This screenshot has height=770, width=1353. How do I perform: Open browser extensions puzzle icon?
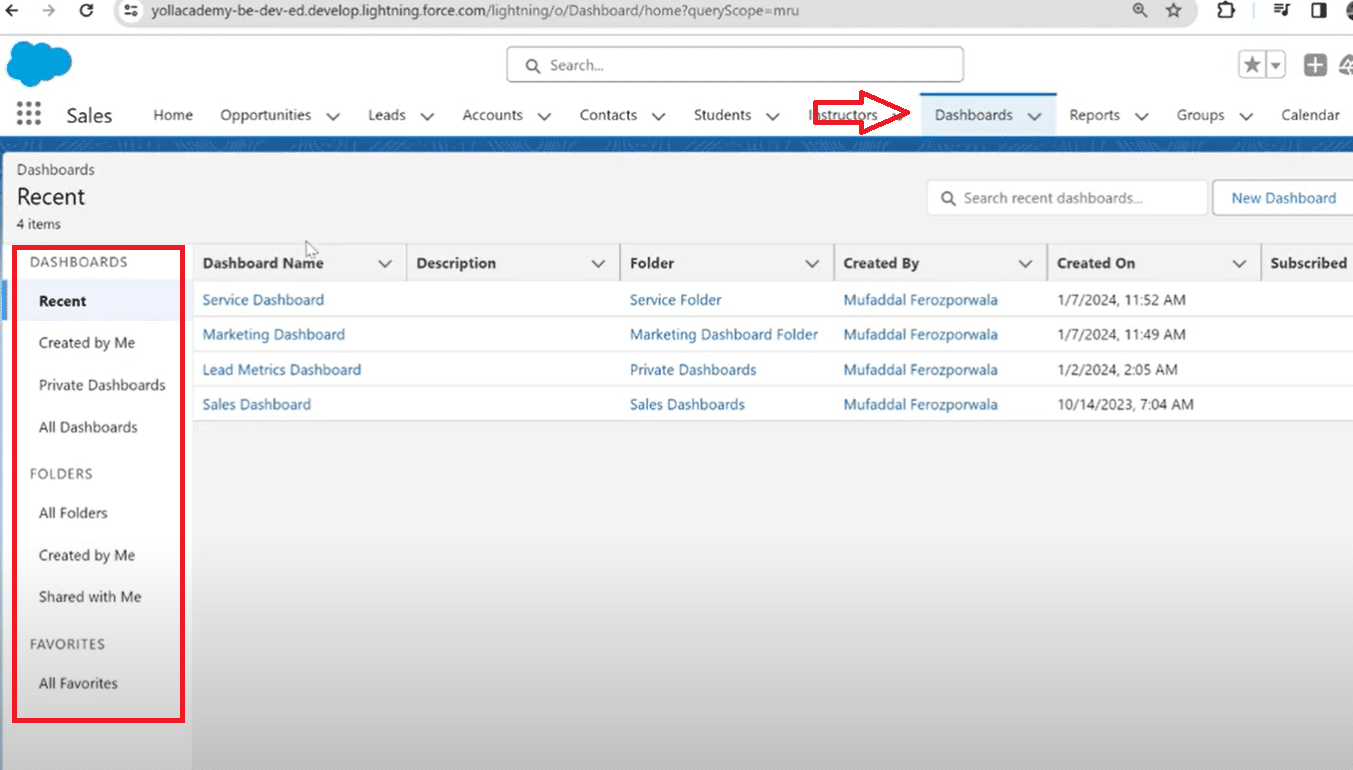pyautogui.click(x=1226, y=10)
